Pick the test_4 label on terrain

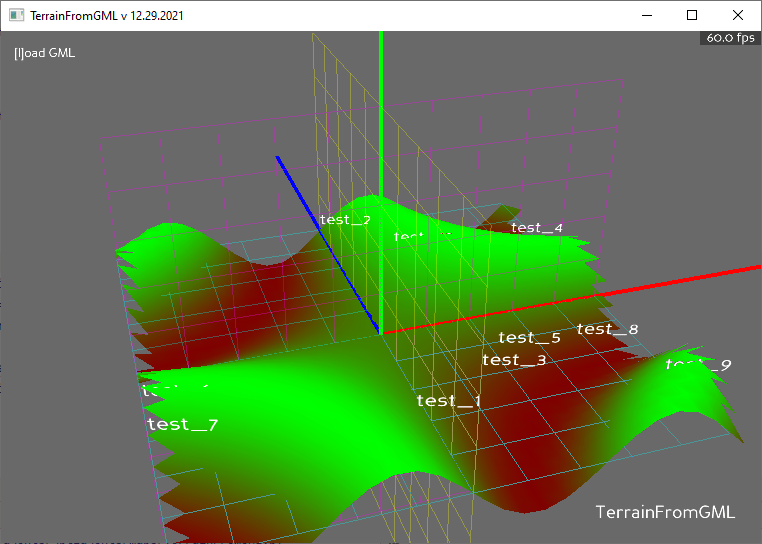point(537,228)
